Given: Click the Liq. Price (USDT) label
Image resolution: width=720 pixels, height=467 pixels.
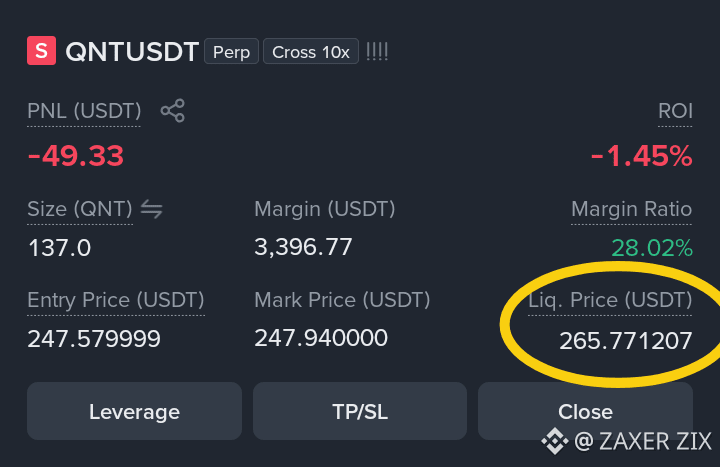Looking at the screenshot, I should 610,300.
